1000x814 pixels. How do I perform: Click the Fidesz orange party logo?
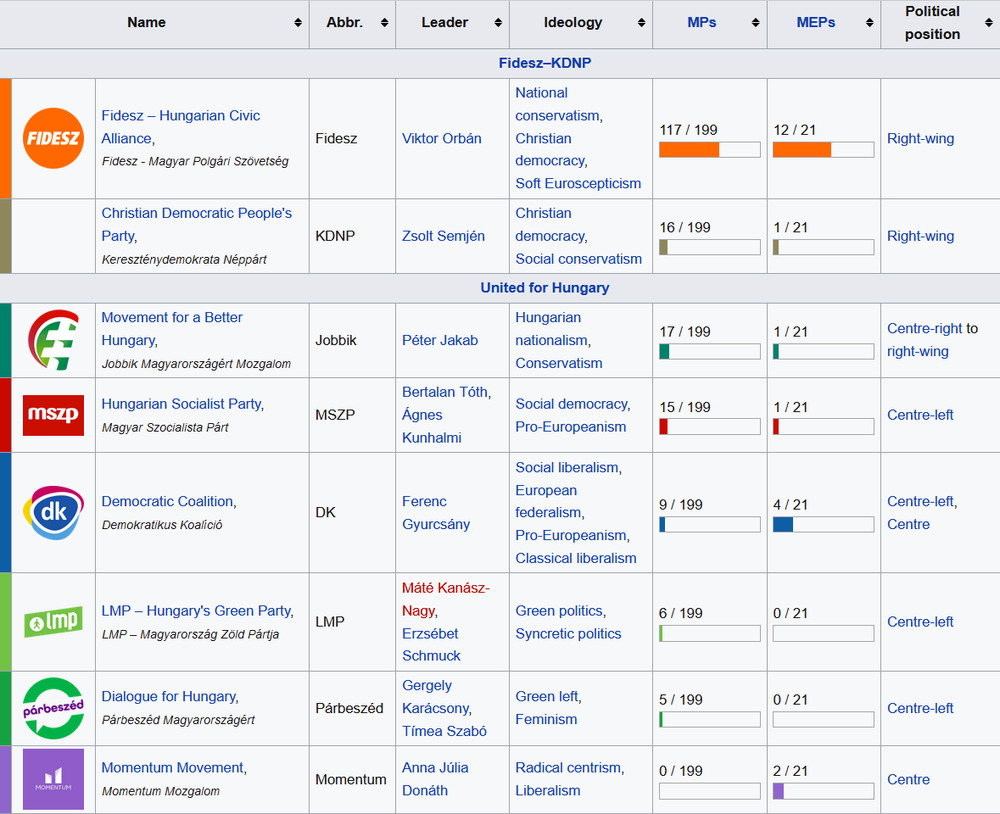[x=53, y=139]
